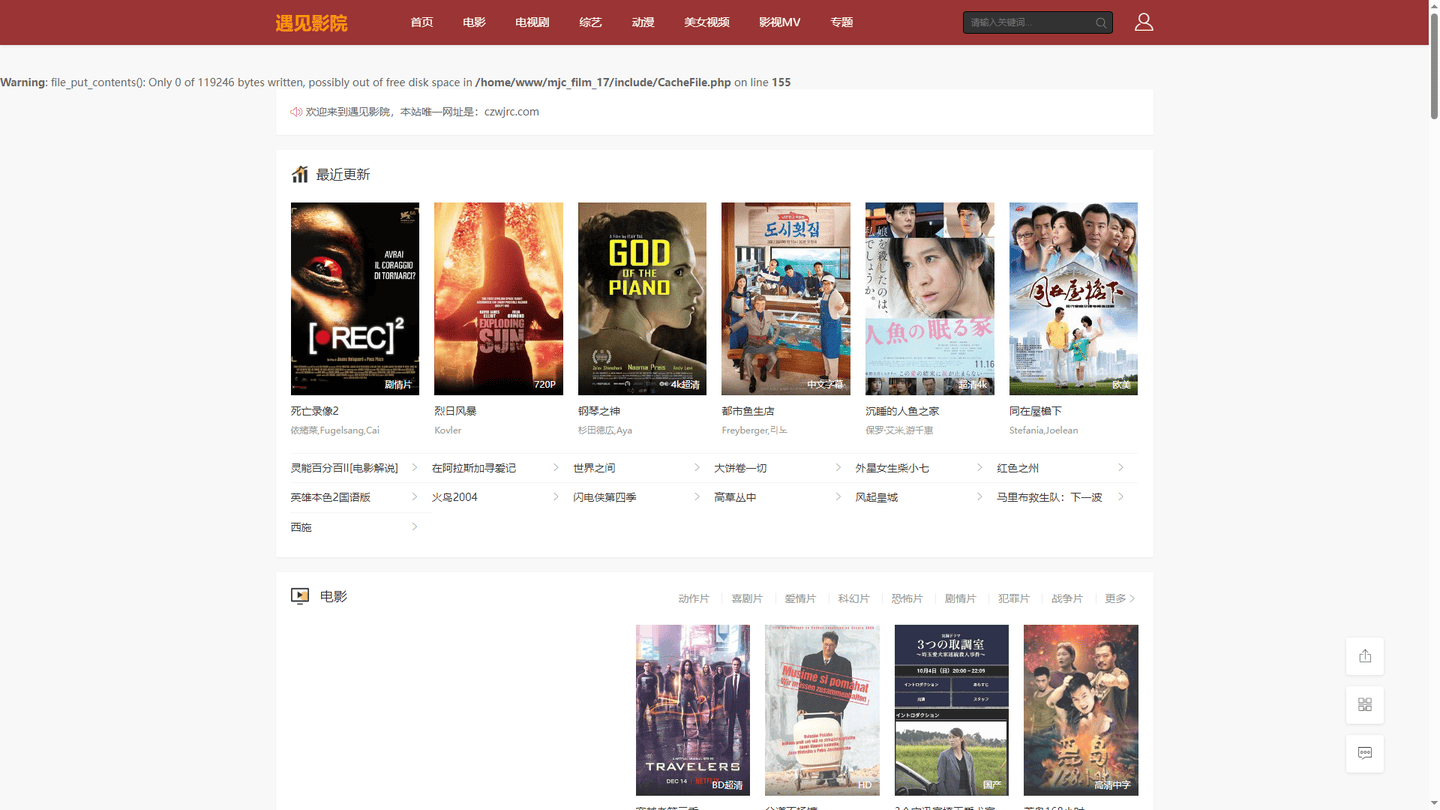The image size is (1440, 810).
Task: Click the speaker announcement icon
Action: click(296, 112)
